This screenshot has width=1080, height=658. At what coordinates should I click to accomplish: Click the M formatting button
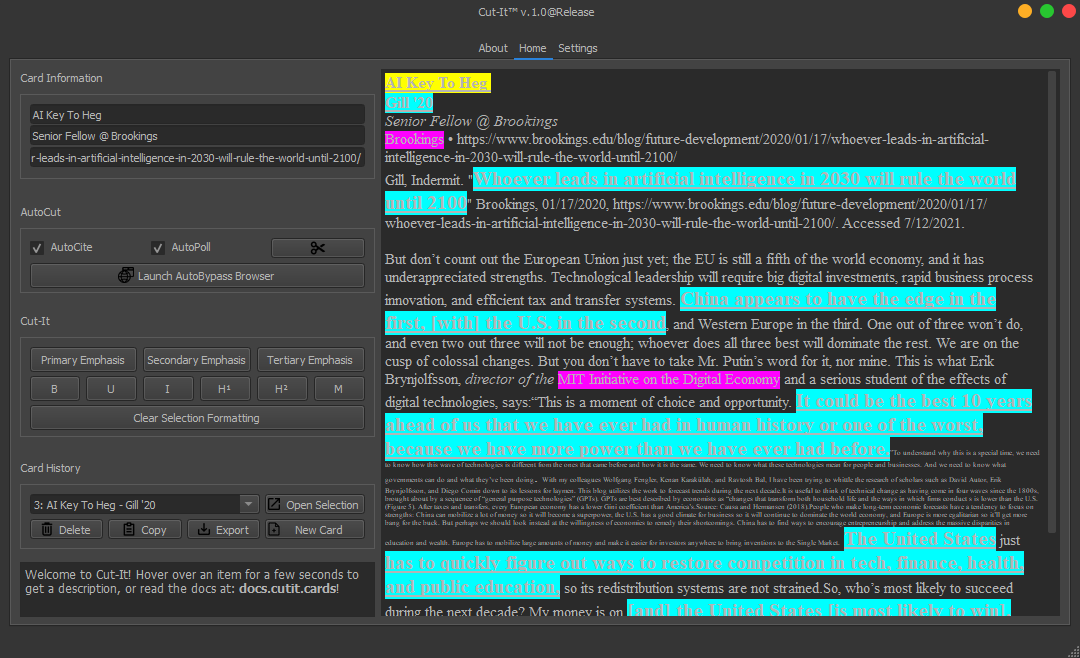pyautogui.click(x=339, y=389)
